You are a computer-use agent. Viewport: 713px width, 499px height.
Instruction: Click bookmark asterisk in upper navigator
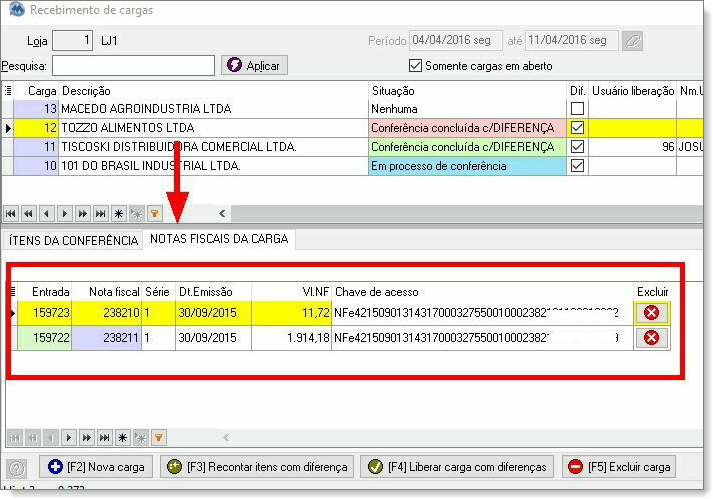[118, 213]
